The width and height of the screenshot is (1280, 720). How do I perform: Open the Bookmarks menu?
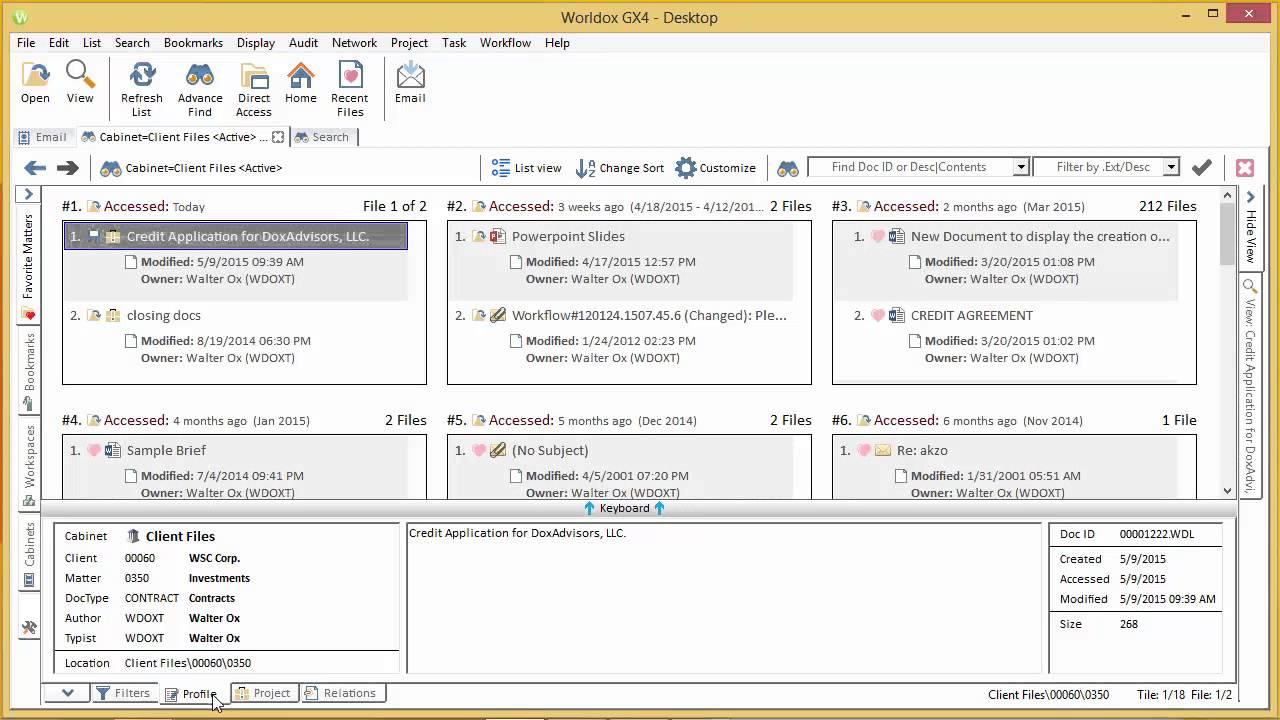[193, 43]
